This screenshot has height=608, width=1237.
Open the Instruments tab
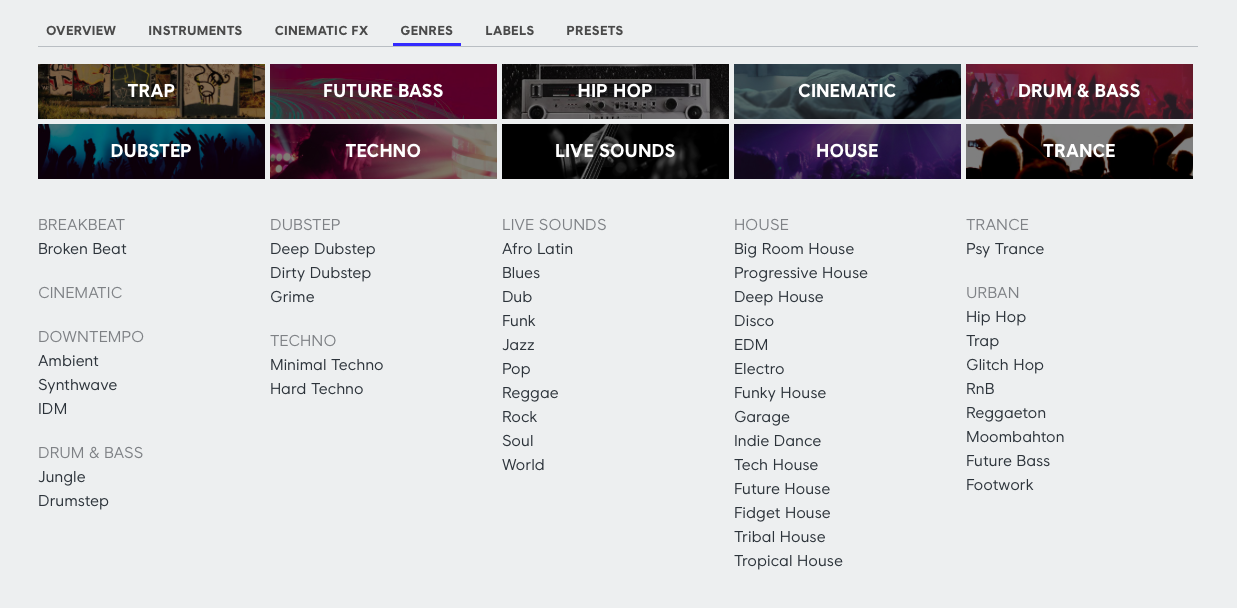pyautogui.click(x=195, y=31)
